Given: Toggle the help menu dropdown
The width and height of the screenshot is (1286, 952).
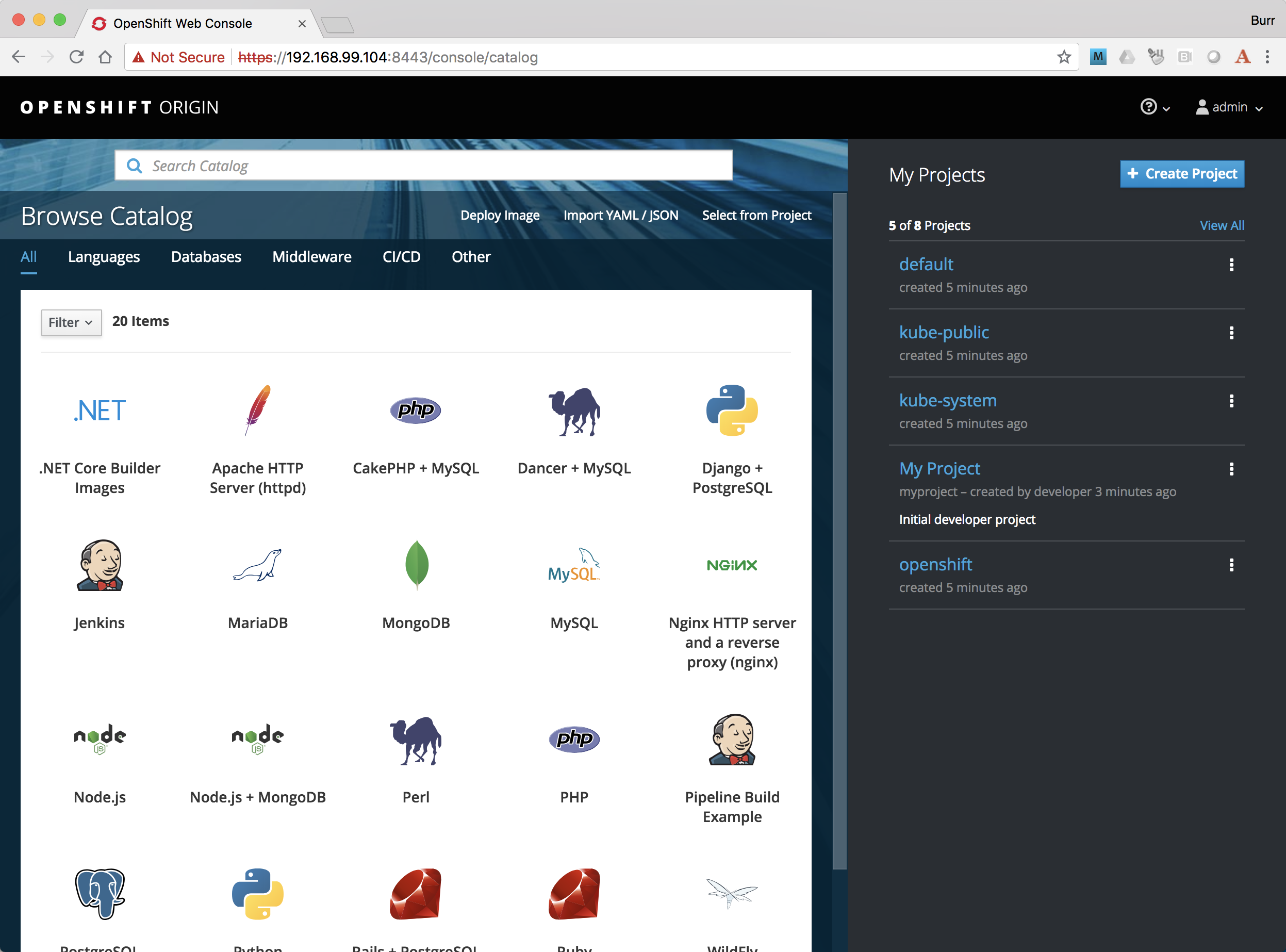Looking at the screenshot, I should click(x=1155, y=107).
